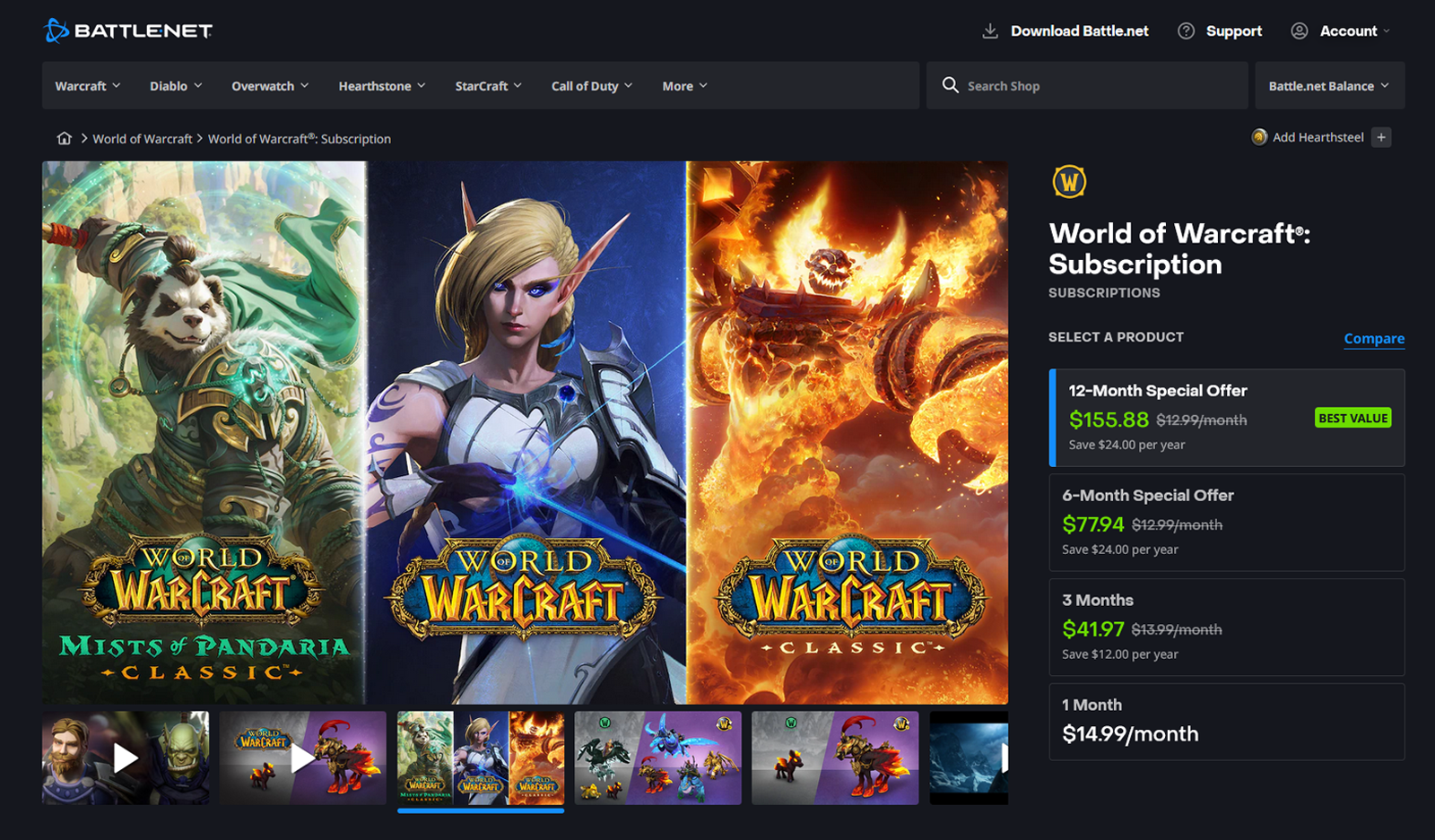
Task: Click 'World of Warcraft®: Subscription' breadcrumb text
Action: 300,139
